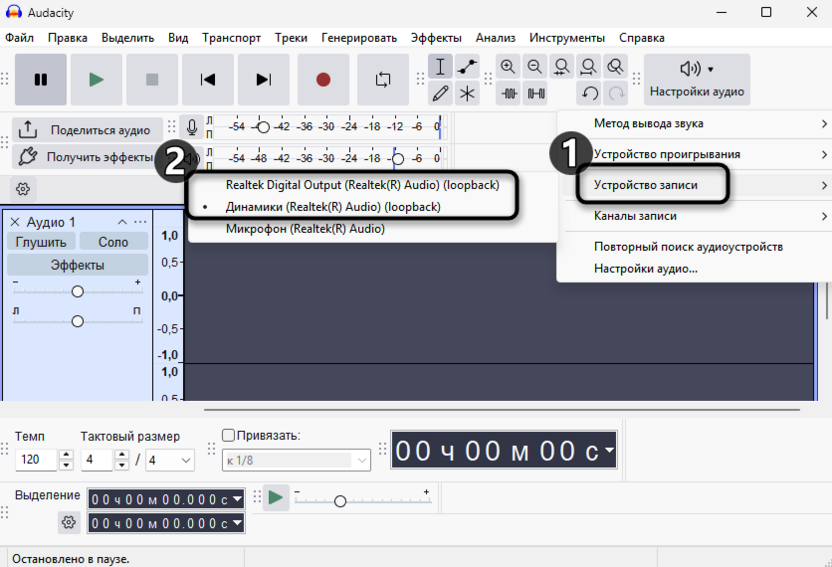Expand Метод вывода звука submenu
Image resolution: width=832 pixels, height=567 pixels.
pyautogui.click(x=694, y=124)
